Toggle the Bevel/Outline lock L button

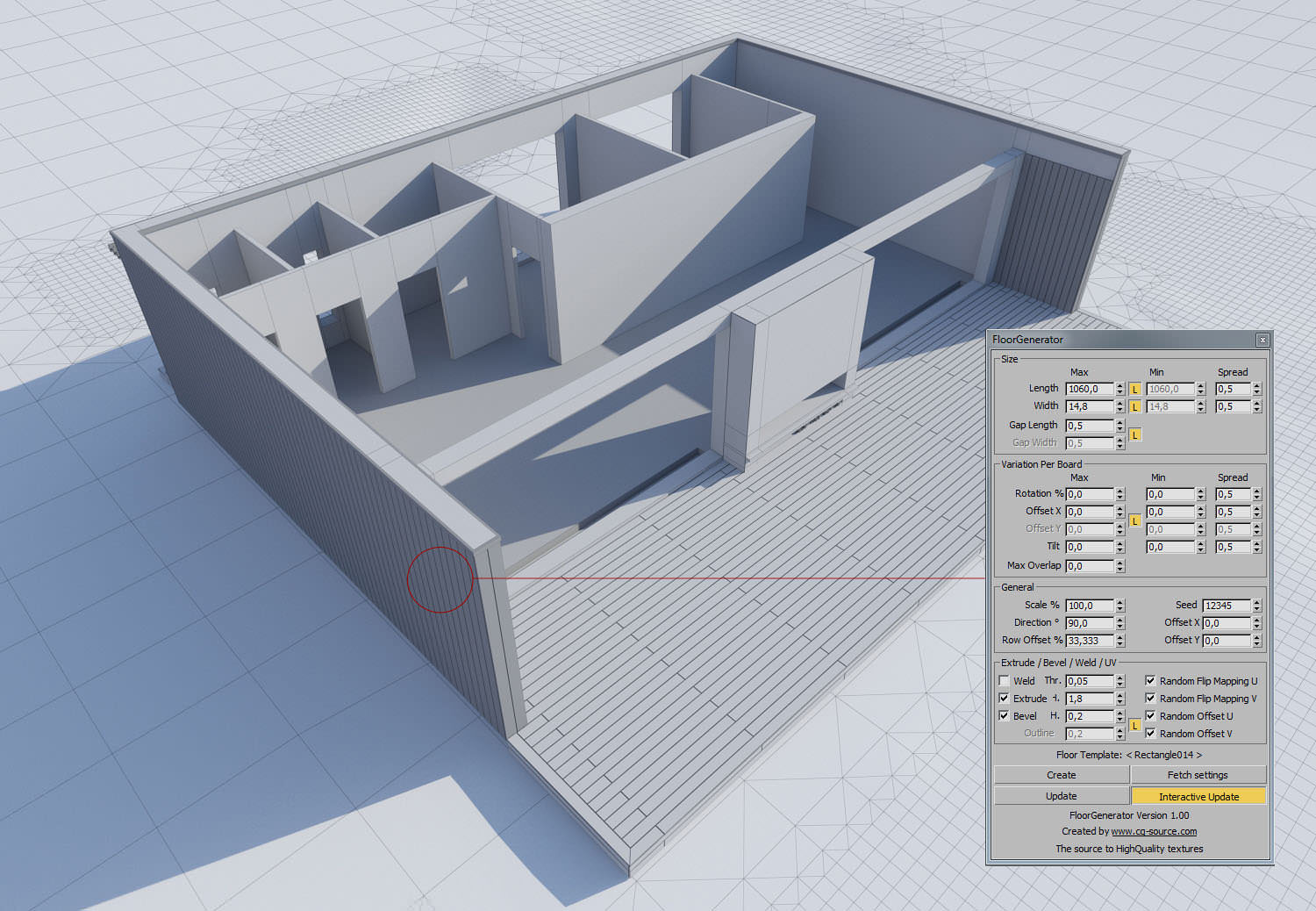1134,725
